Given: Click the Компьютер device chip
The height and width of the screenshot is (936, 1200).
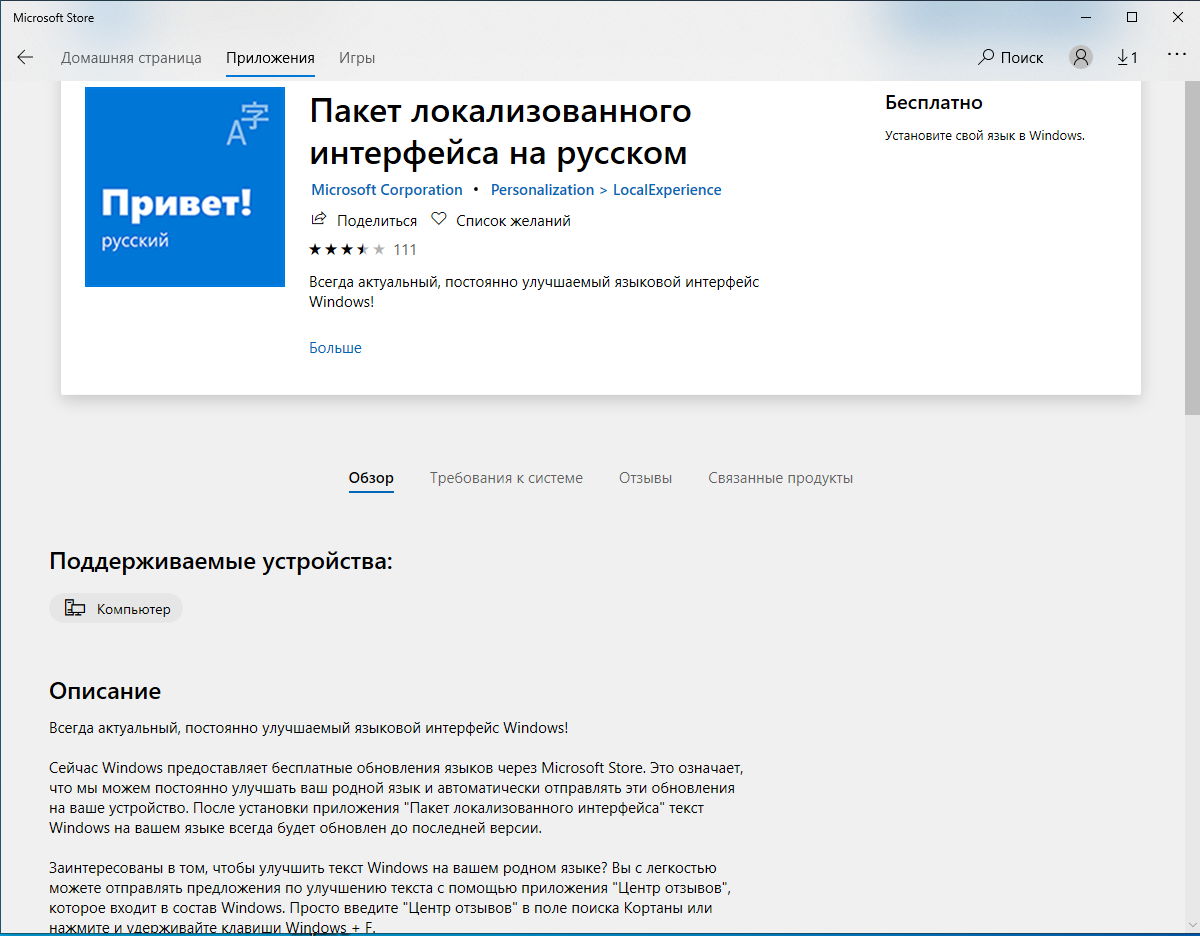Looking at the screenshot, I should 116,608.
